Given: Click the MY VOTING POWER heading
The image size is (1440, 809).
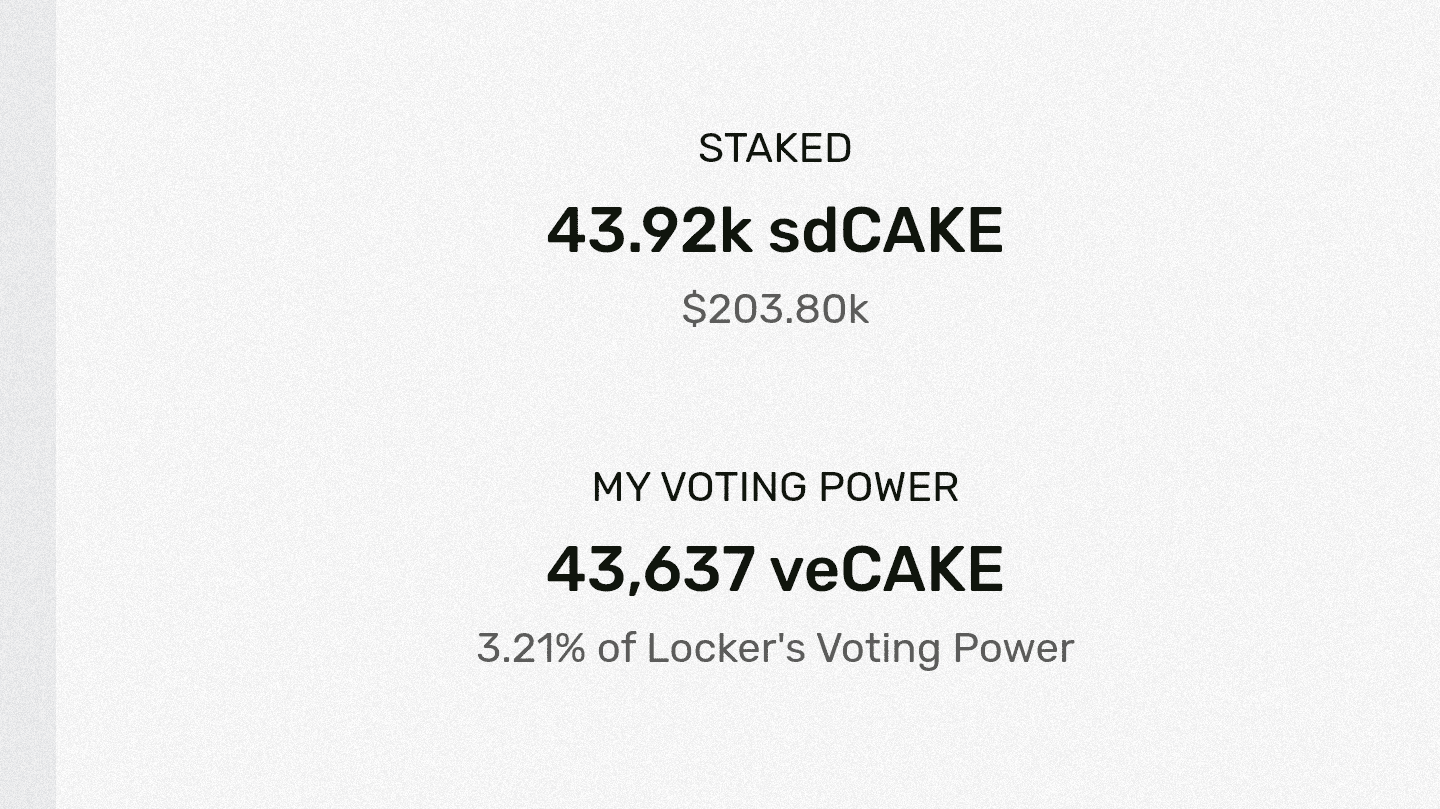Looking at the screenshot, I should pos(775,488).
